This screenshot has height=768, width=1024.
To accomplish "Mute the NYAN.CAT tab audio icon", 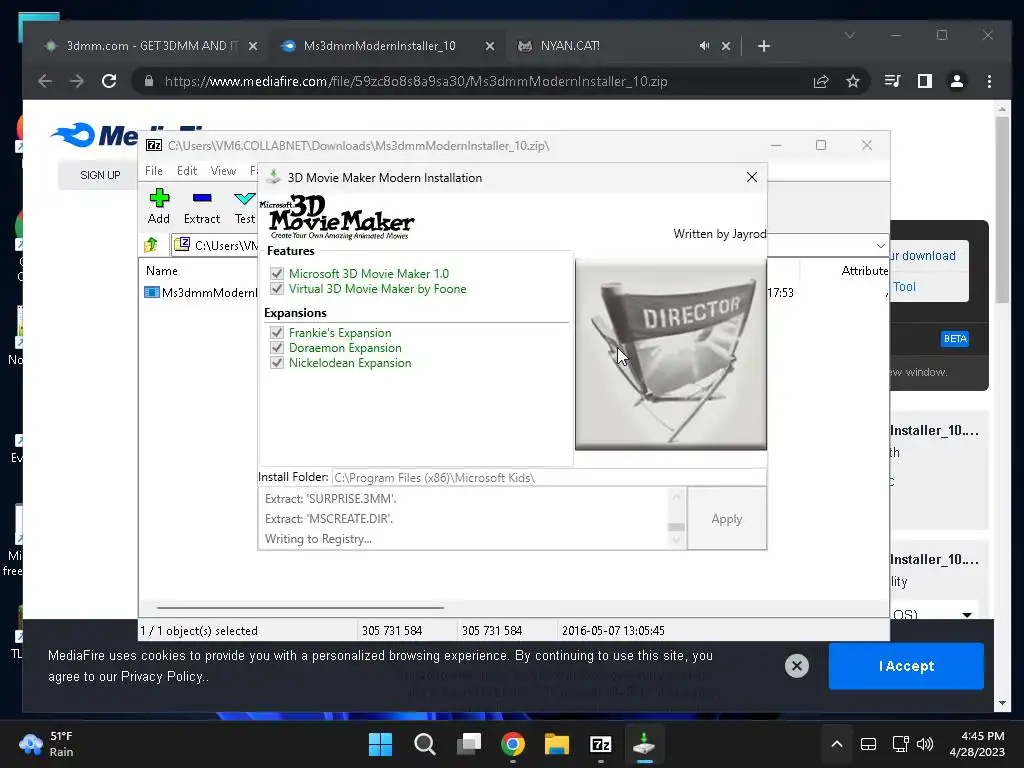I will coord(704,46).
